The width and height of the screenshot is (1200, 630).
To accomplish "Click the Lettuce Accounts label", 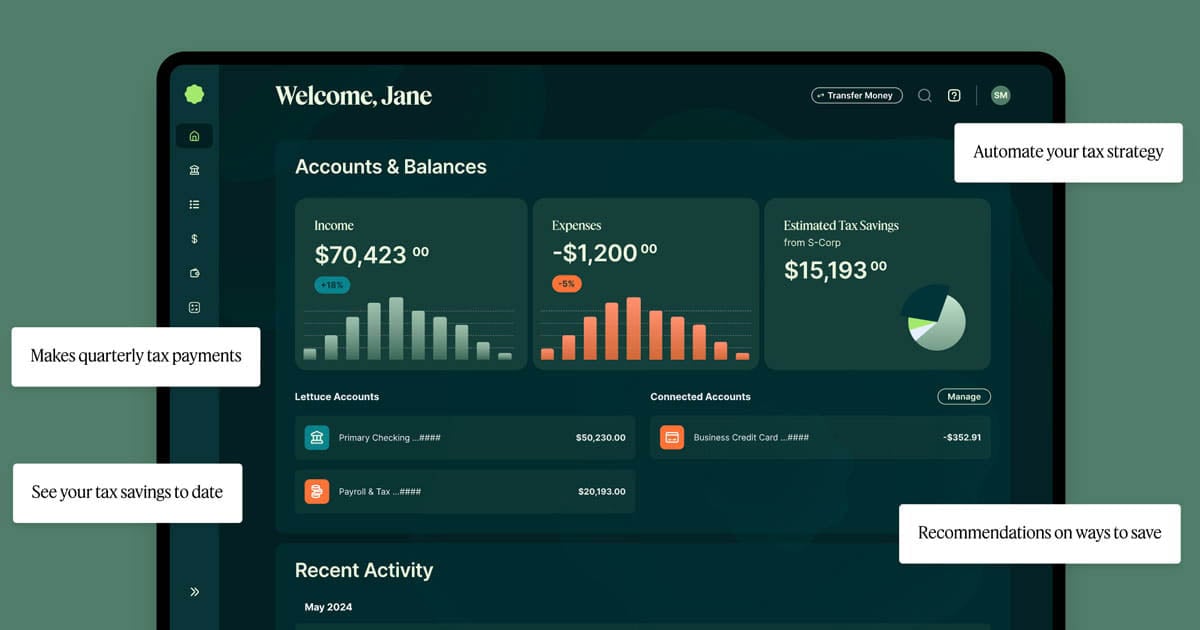I will click(x=337, y=397).
